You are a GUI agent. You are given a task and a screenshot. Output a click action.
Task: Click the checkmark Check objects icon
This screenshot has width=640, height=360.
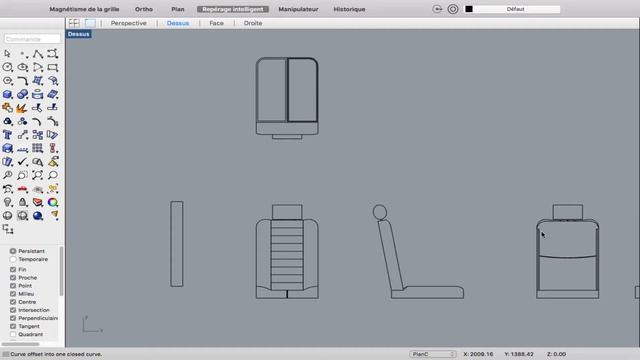(23, 162)
